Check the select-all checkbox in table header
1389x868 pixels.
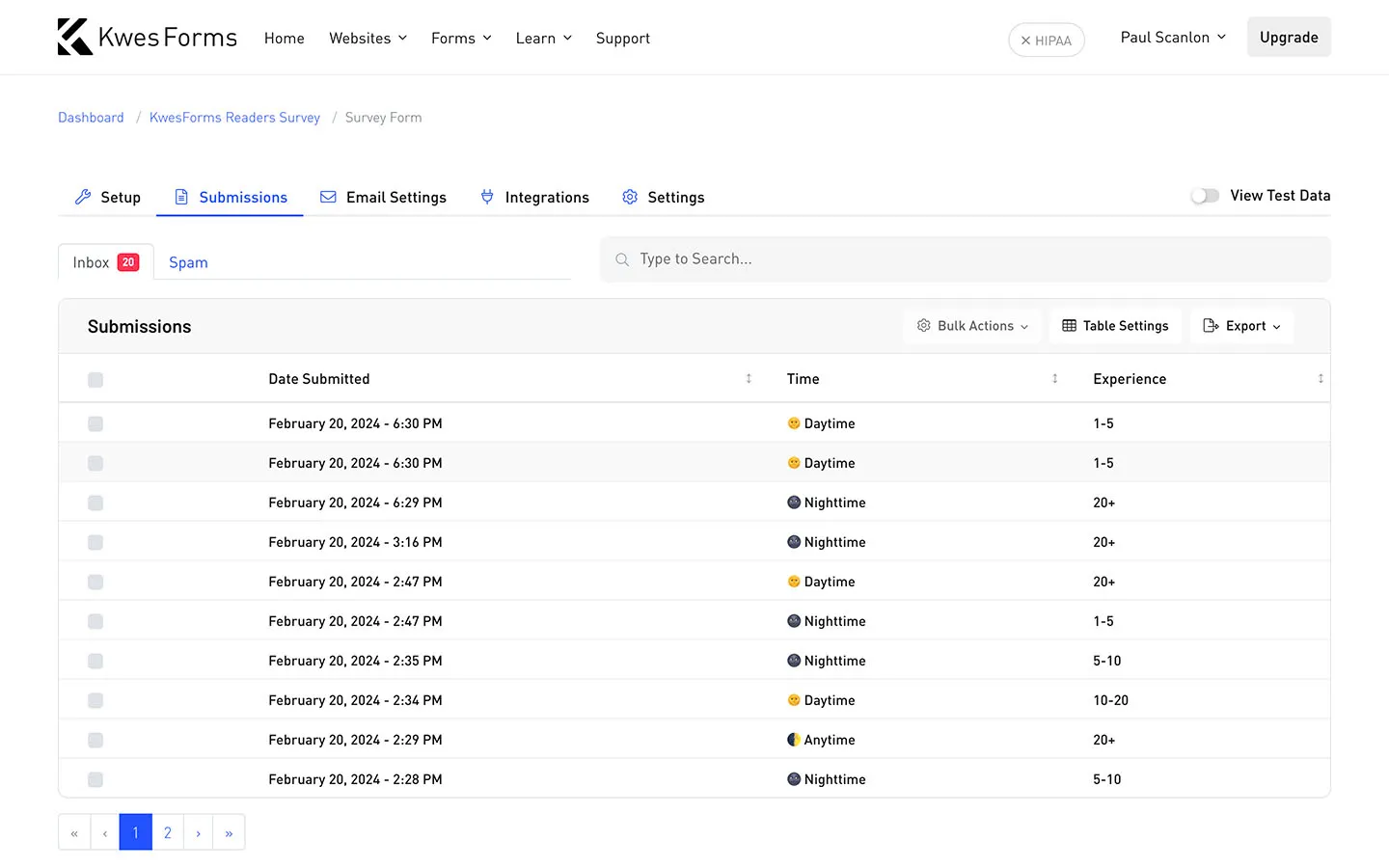(x=95, y=380)
